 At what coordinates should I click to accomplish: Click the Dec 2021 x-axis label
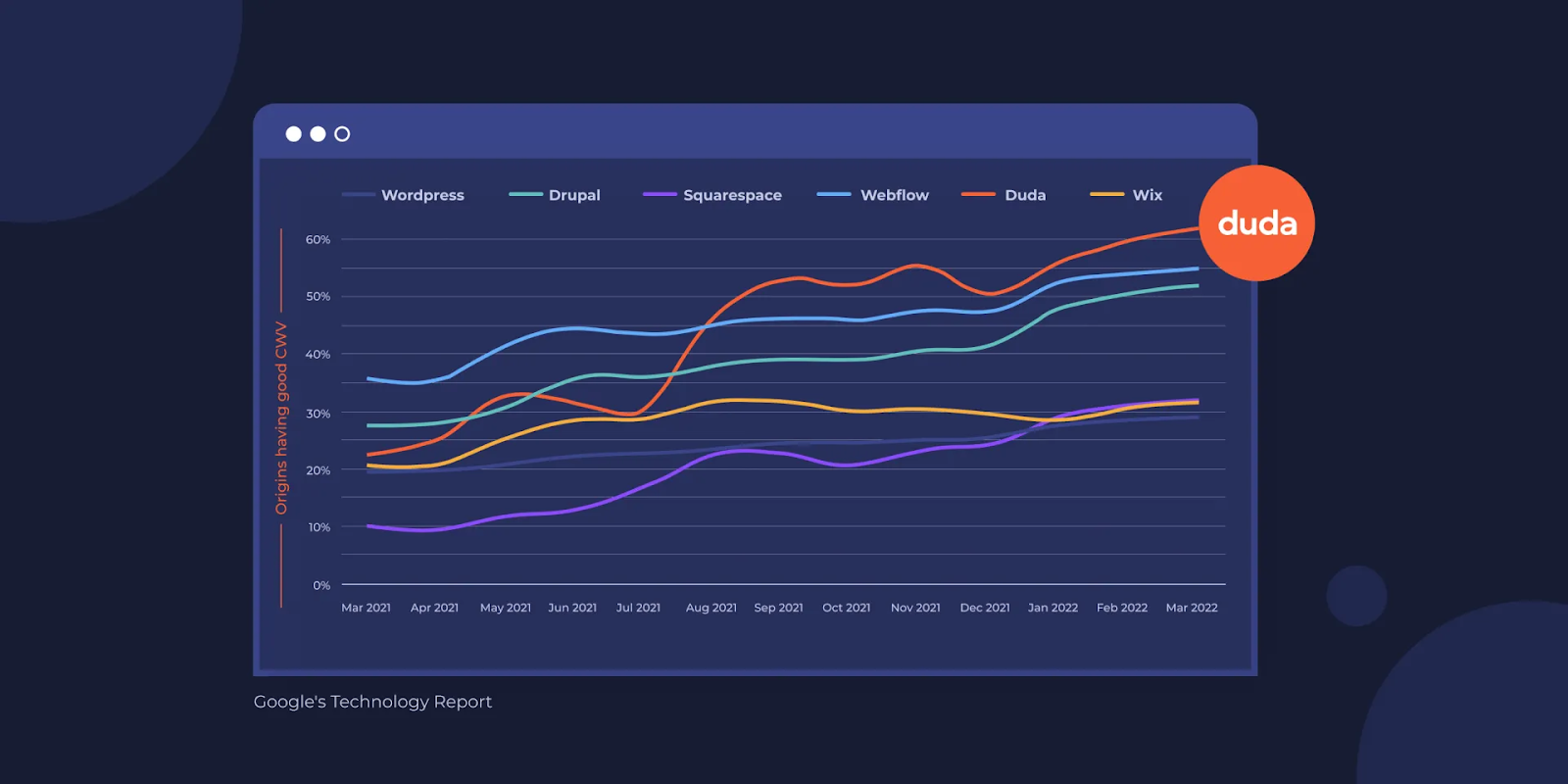coord(984,608)
